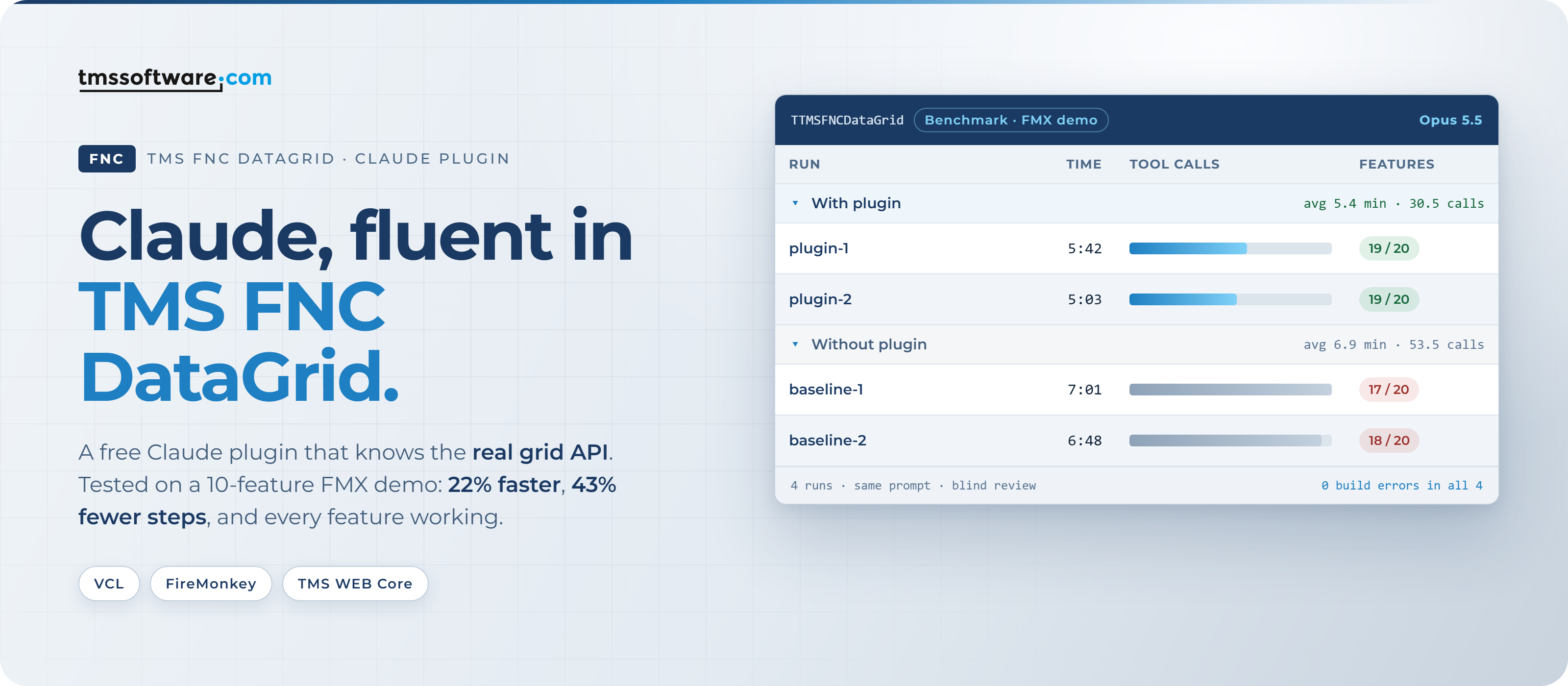Click the plugin-2 tool calls bar
The image size is (1568, 686).
1230,299
